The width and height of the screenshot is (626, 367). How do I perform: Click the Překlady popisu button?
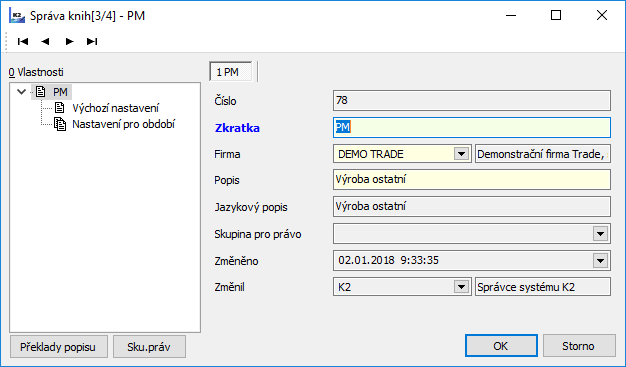58,347
